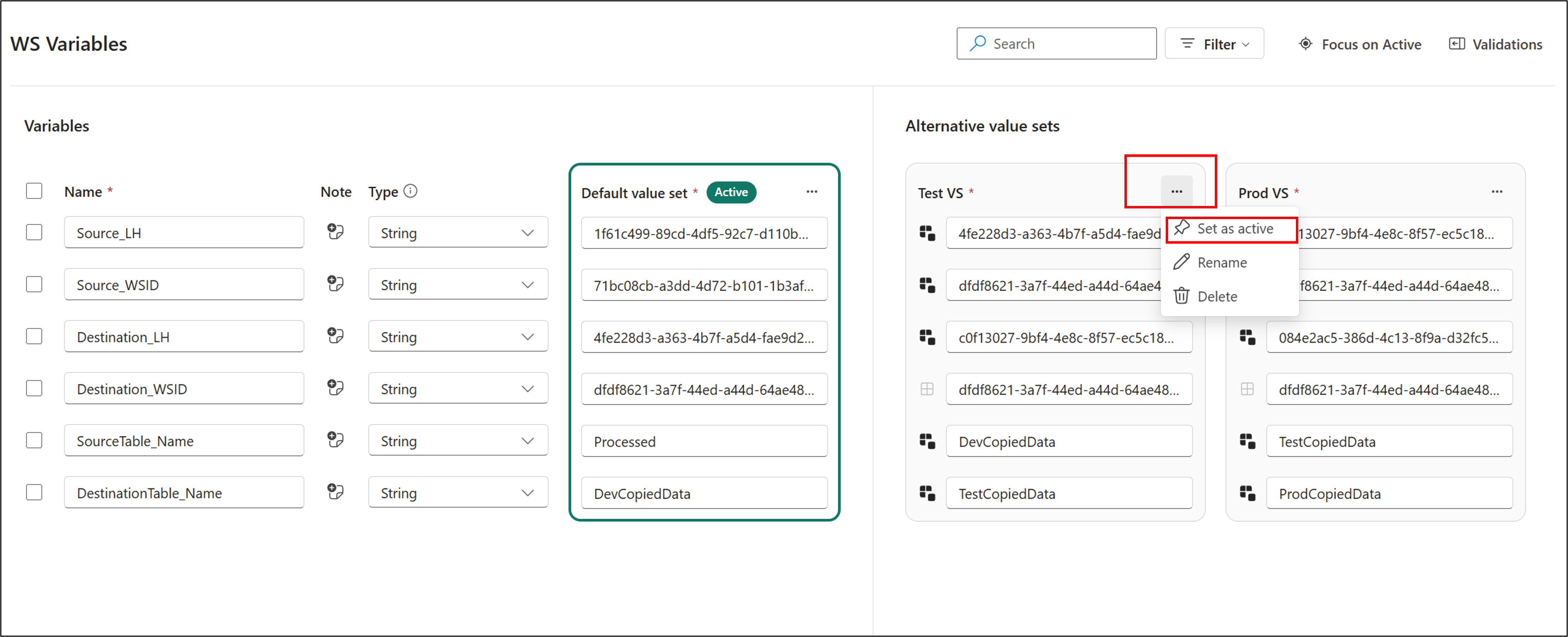Viewport: 1568px width, 637px height.
Task: Click the Type info icon
Action: coord(411,191)
